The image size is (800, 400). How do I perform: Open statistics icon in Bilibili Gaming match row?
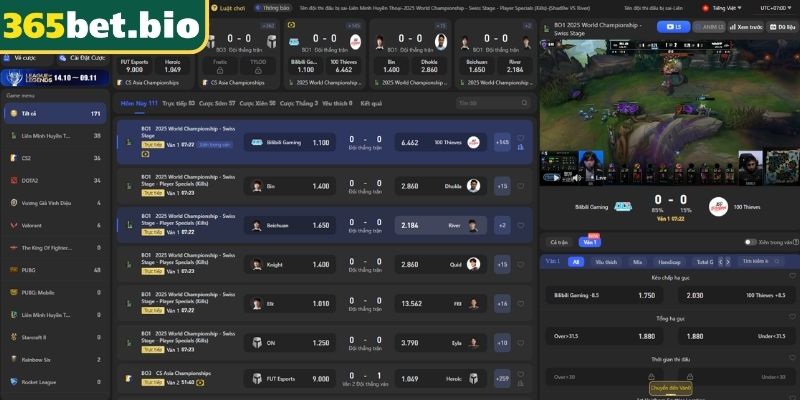pyautogui.click(x=520, y=147)
